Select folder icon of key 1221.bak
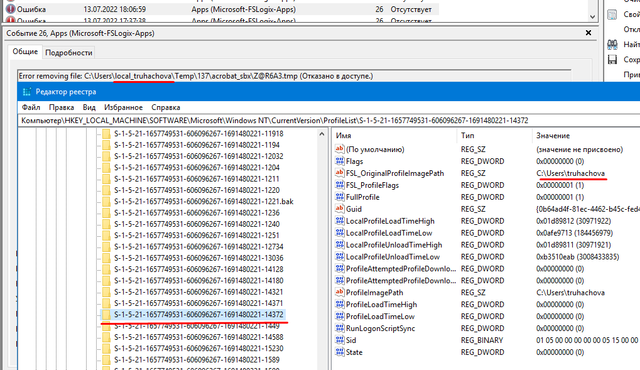The image size is (640, 370). (x=106, y=202)
